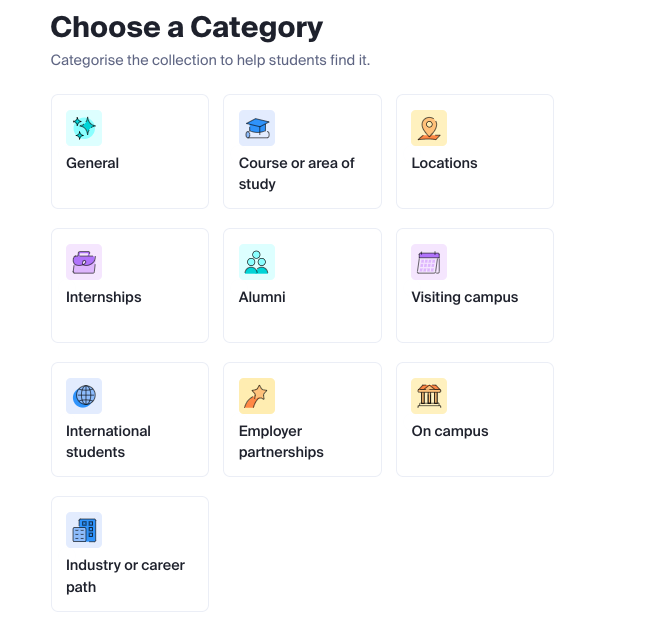Select the General category label
This screenshot has width=655, height=632.
[x=93, y=163]
